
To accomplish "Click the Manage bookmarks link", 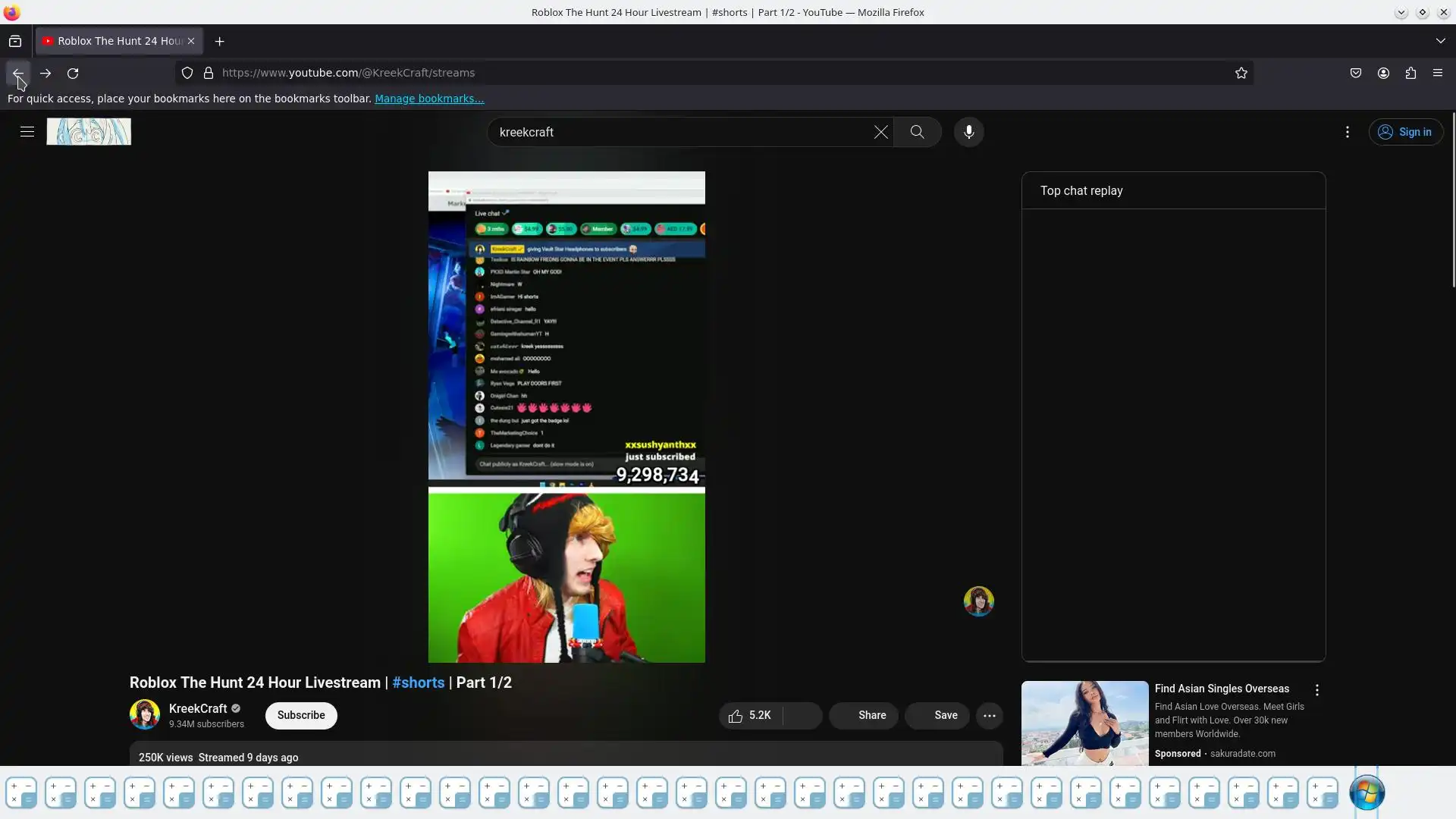I will (428, 99).
